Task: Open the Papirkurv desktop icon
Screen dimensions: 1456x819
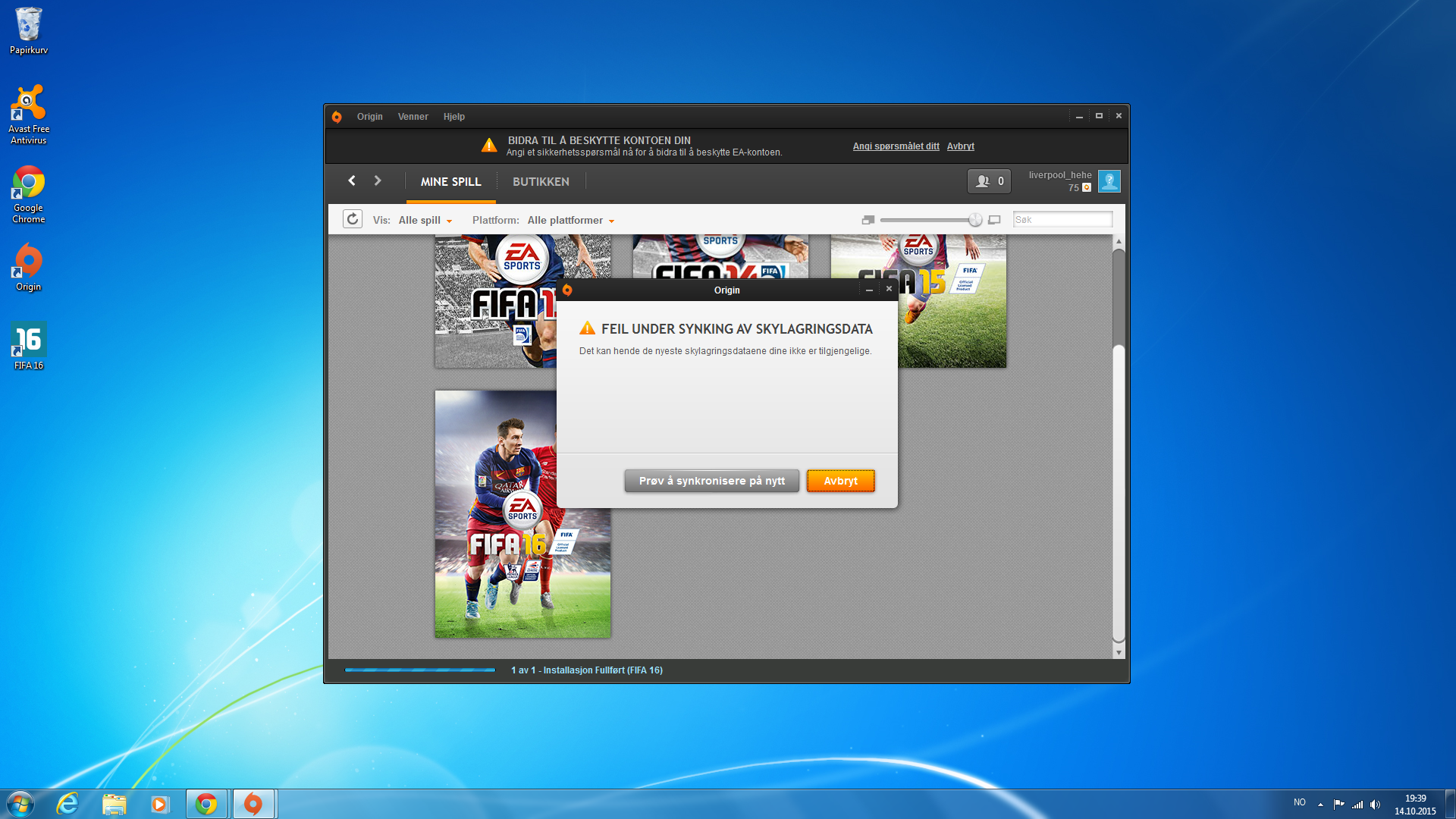Action: [x=29, y=31]
